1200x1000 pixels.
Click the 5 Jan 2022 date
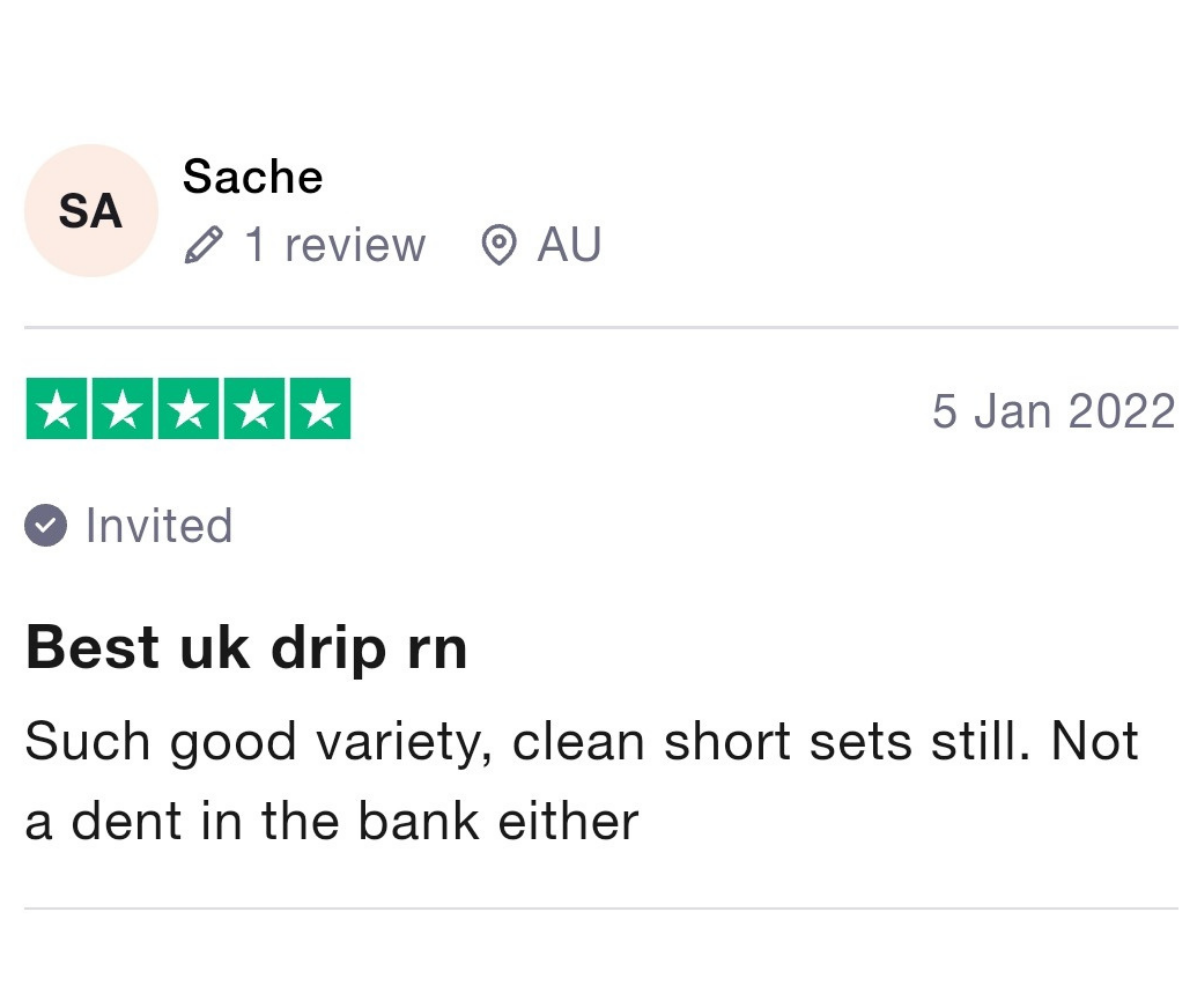[1054, 411]
